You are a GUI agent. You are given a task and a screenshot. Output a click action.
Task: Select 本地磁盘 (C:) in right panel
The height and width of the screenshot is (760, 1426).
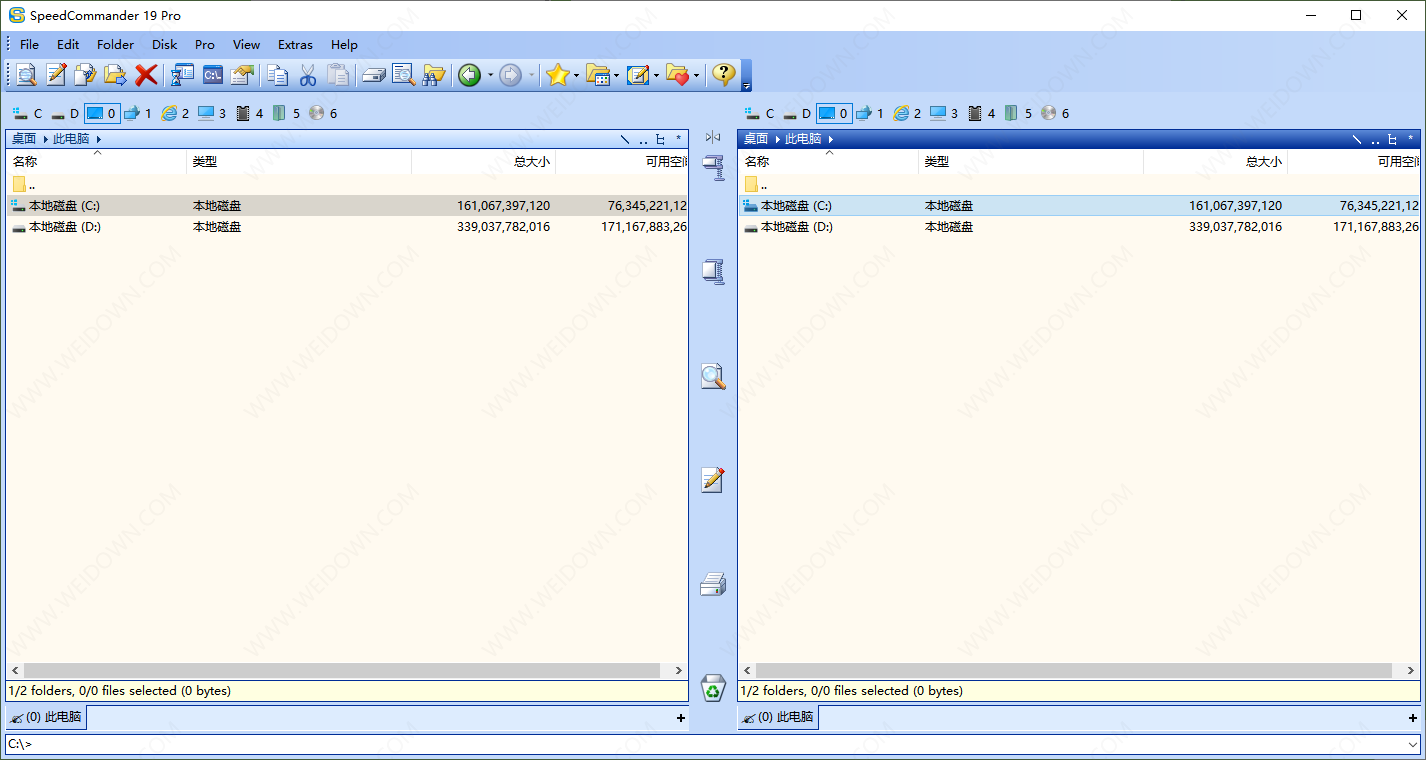point(1079,205)
